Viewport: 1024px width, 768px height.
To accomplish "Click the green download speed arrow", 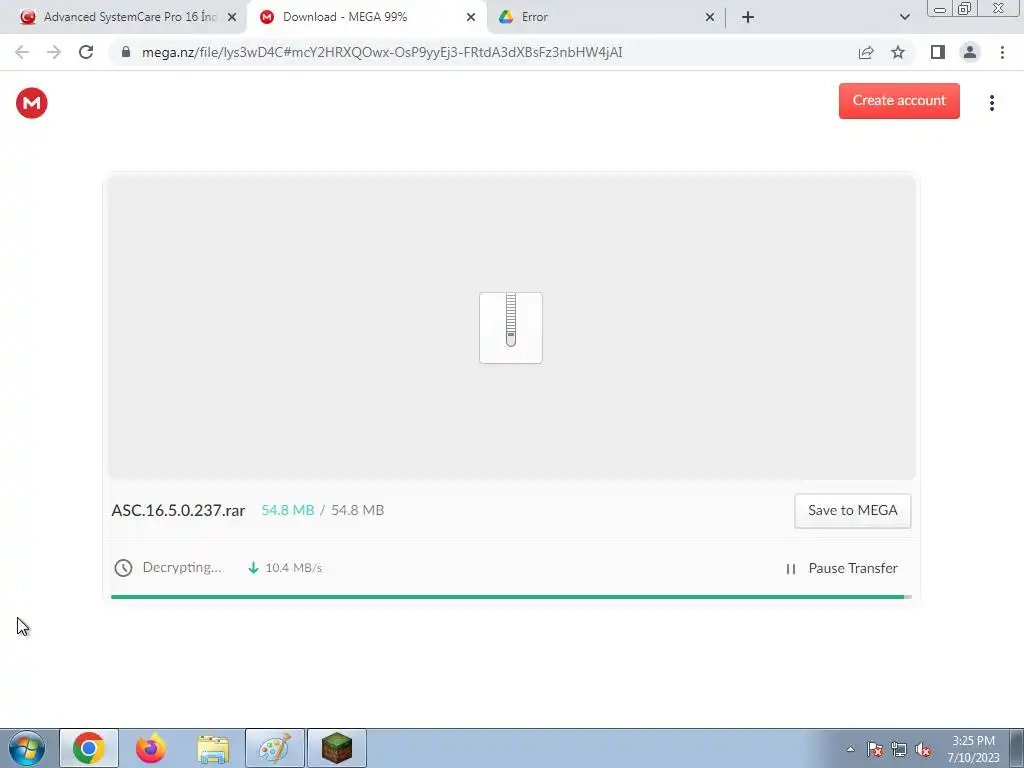I will 253,568.
